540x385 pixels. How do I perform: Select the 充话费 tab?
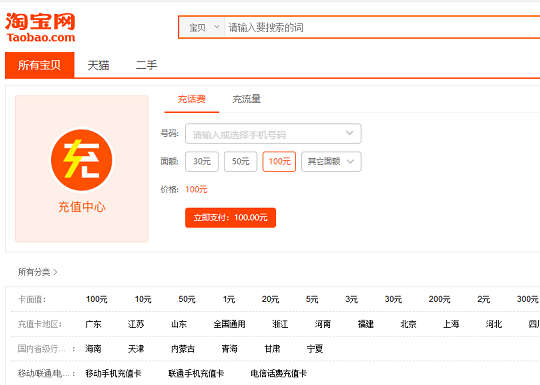tap(191, 99)
